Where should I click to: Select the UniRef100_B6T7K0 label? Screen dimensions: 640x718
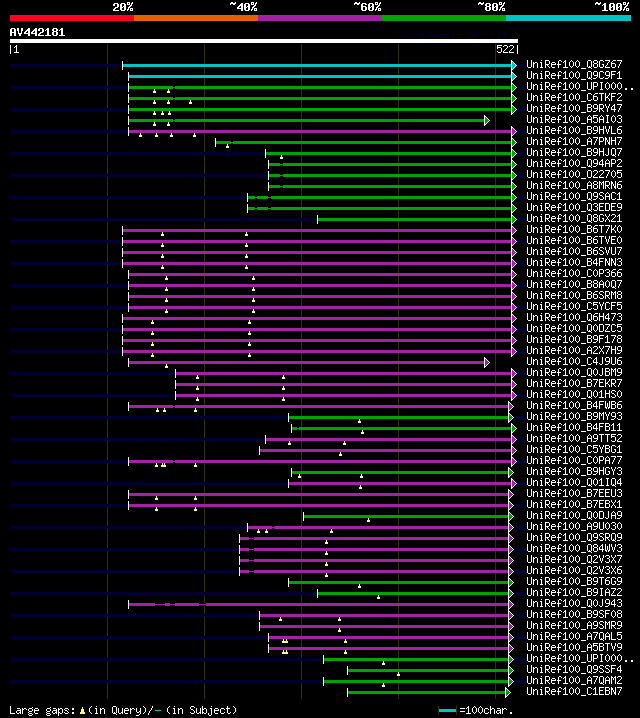pos(574,229)
